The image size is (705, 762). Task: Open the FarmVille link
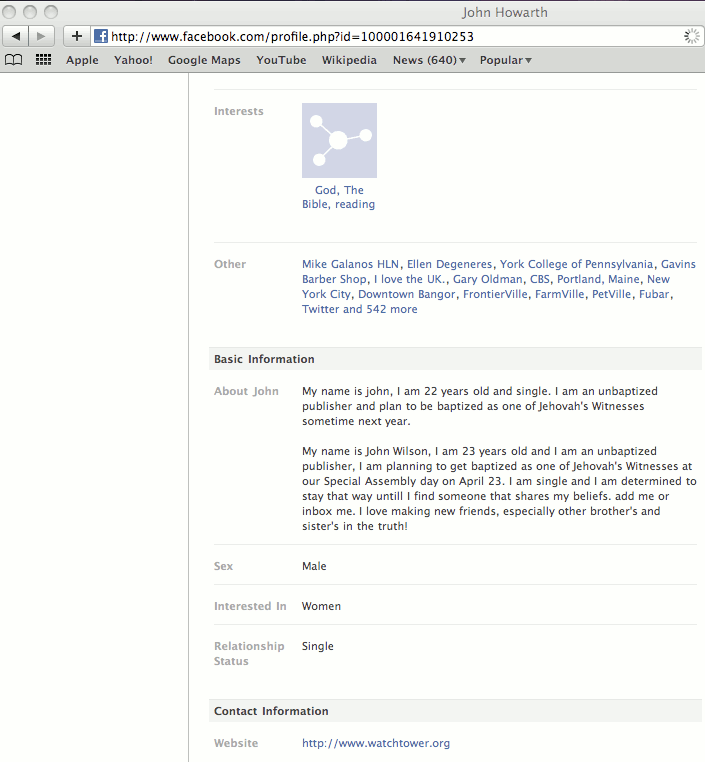coord(560,294)
